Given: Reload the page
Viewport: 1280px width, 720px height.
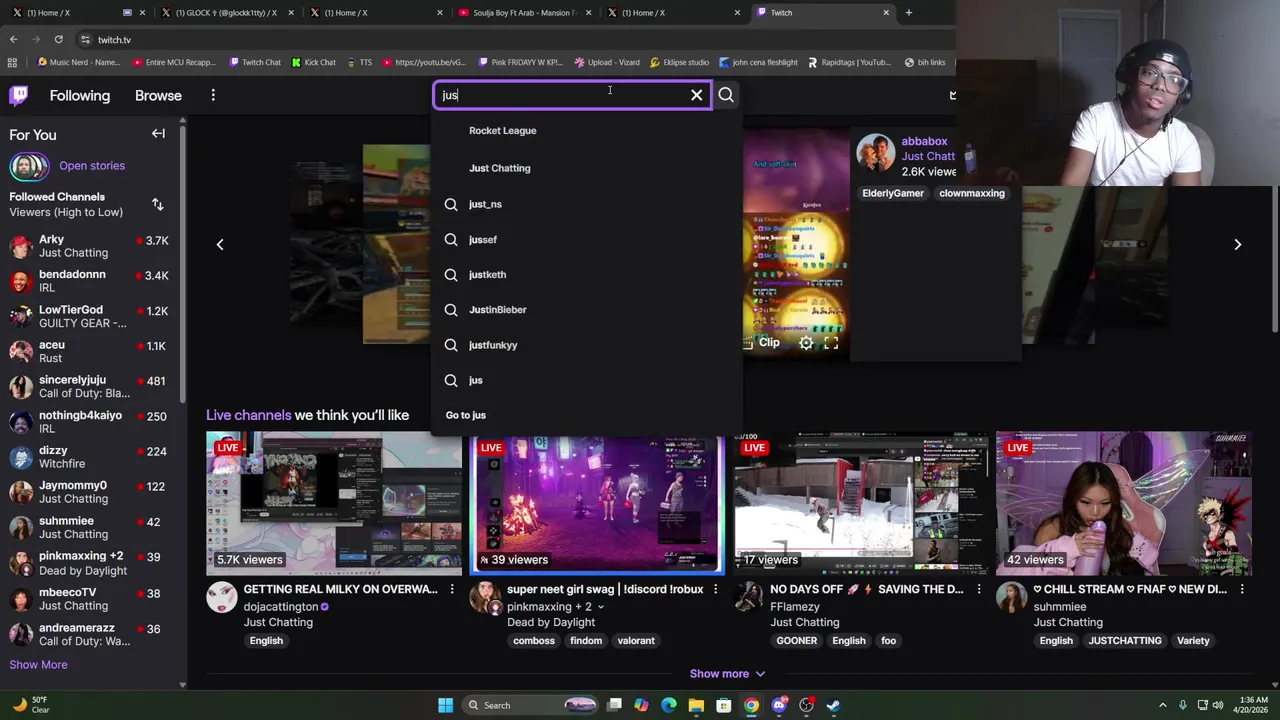Looking at the screenshot, I should pyautogui.click(x=59, y=40).
